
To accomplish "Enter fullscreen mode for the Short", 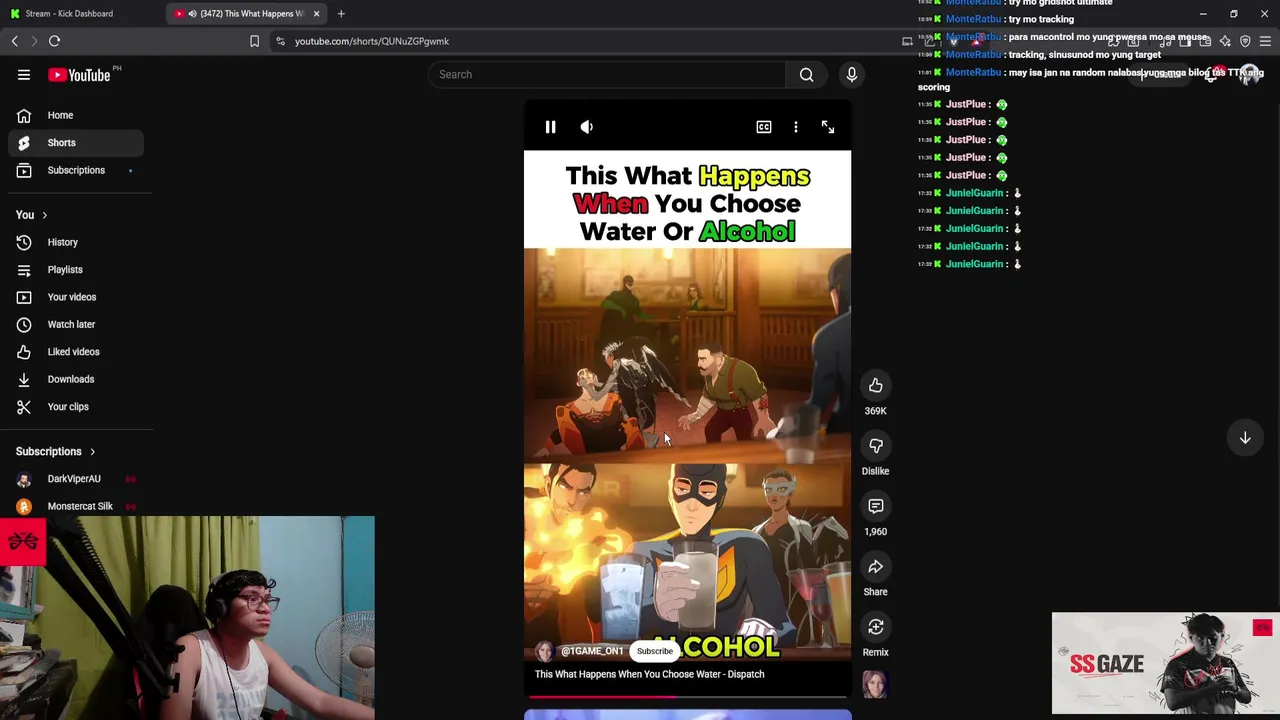I will tap(828, 127).
